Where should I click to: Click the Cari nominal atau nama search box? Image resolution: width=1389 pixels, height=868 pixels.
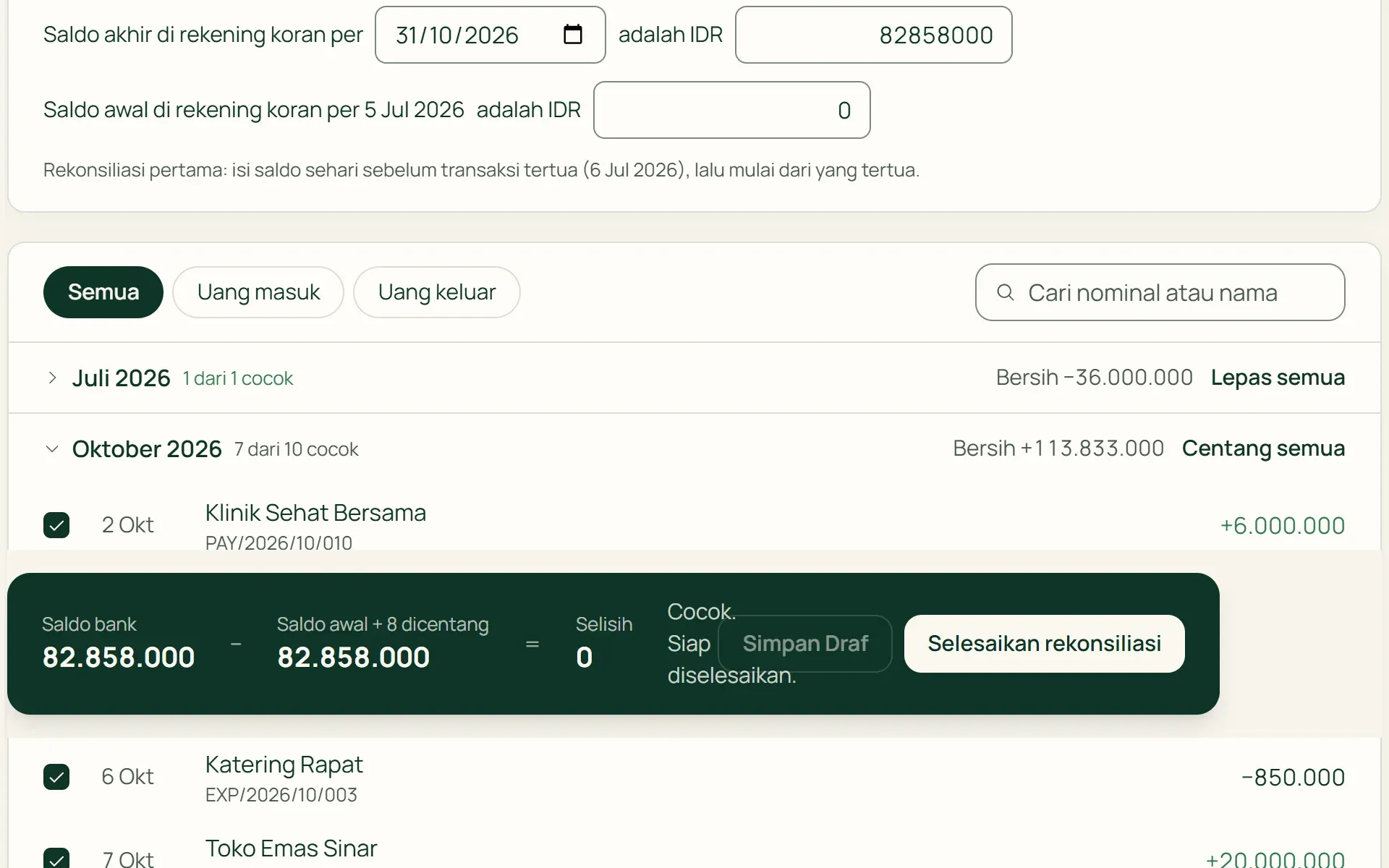point(1160,292)
